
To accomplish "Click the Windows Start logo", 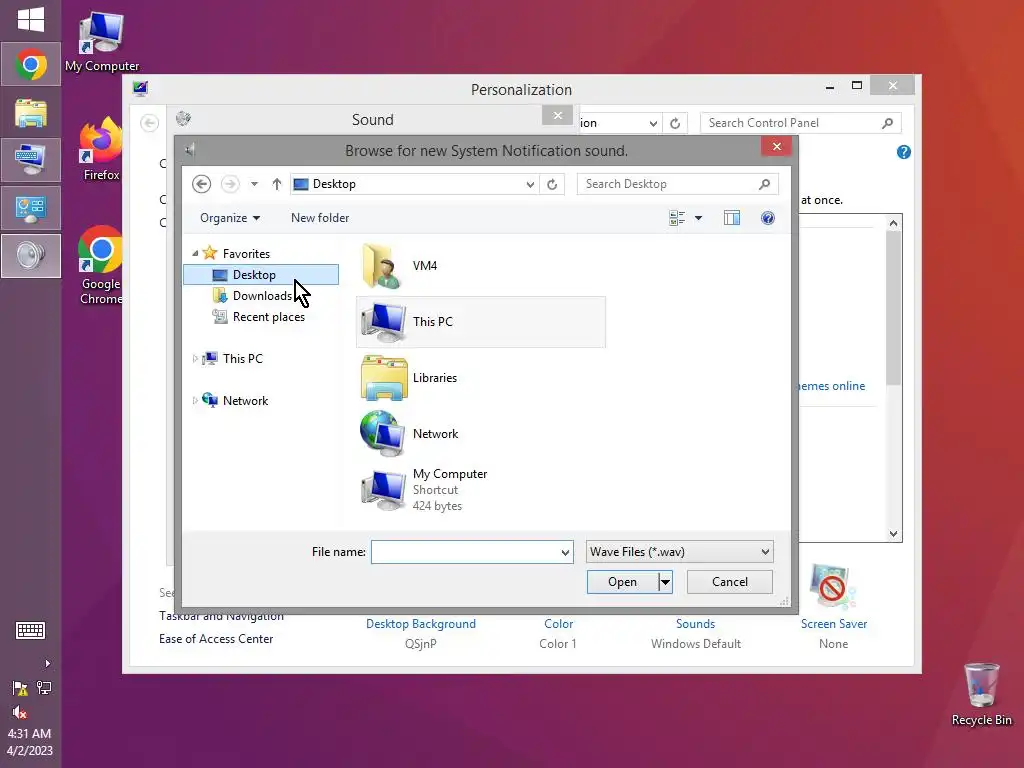I will coord(31,20).
